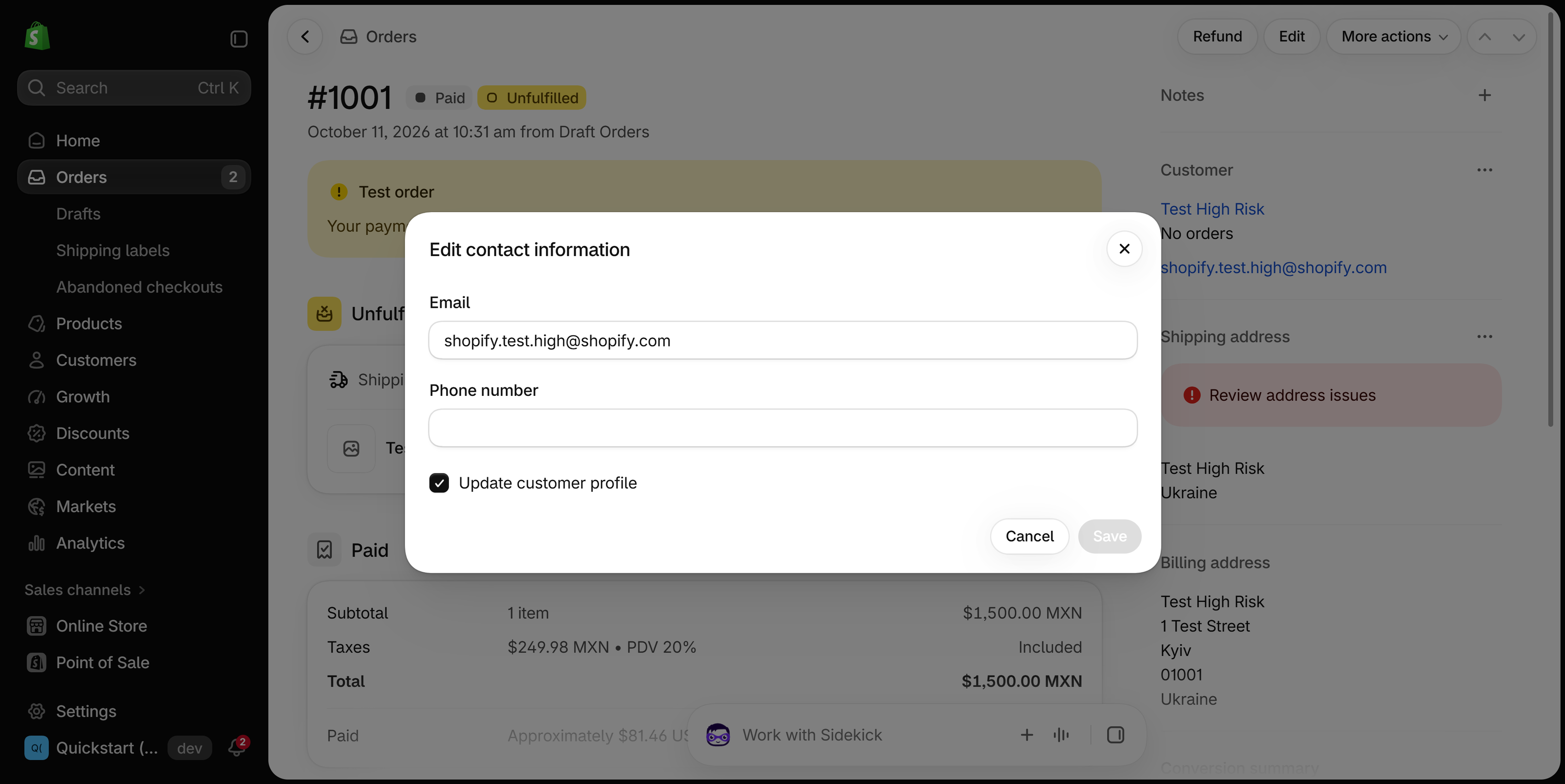Navigate to Products
Screen dimensions: 1565x784
click(134, 323)
